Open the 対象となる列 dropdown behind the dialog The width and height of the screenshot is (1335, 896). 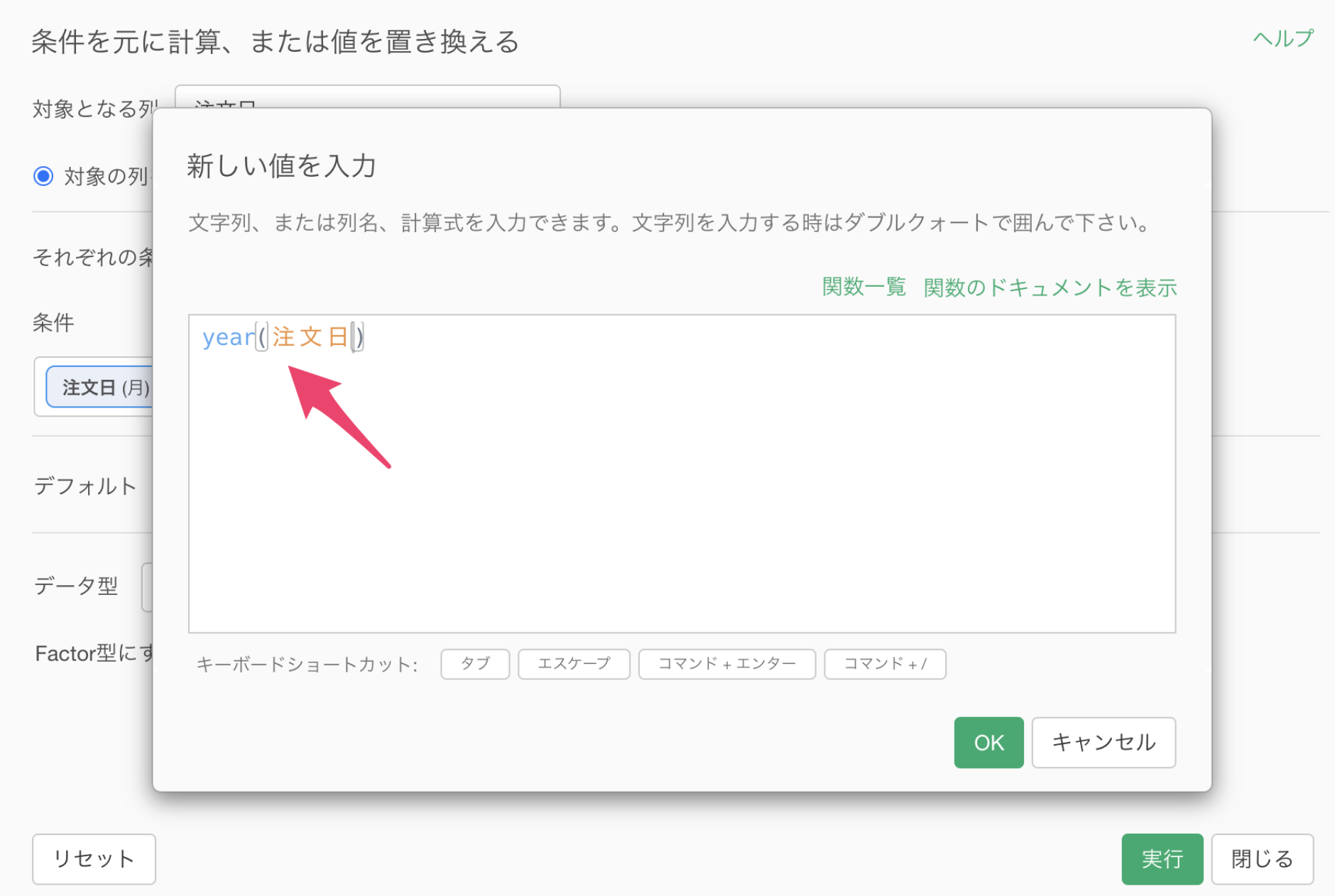(367, 97)
